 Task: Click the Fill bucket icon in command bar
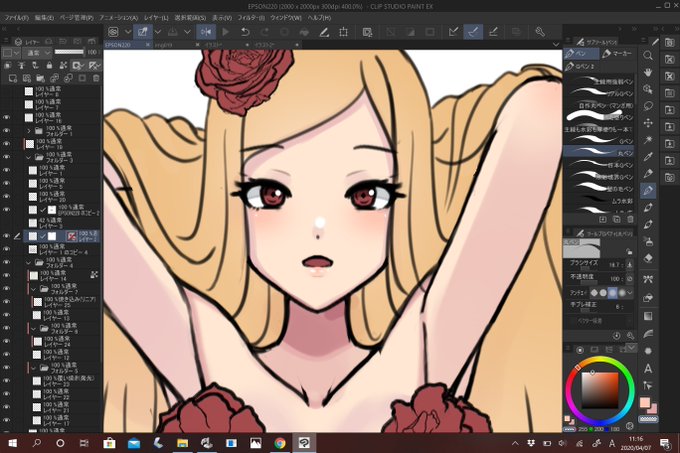coord(304,32)
